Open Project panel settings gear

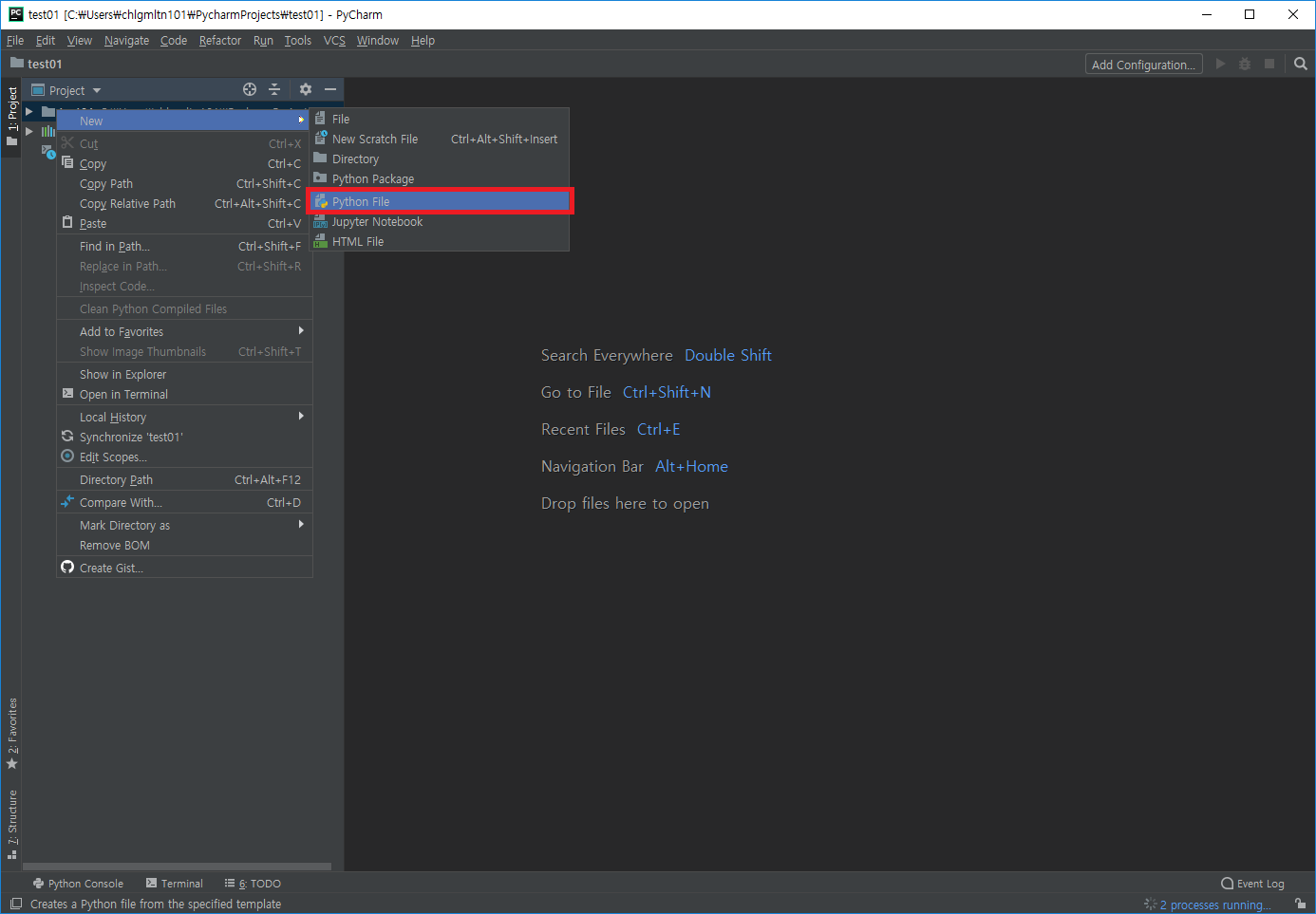[305, 89]
